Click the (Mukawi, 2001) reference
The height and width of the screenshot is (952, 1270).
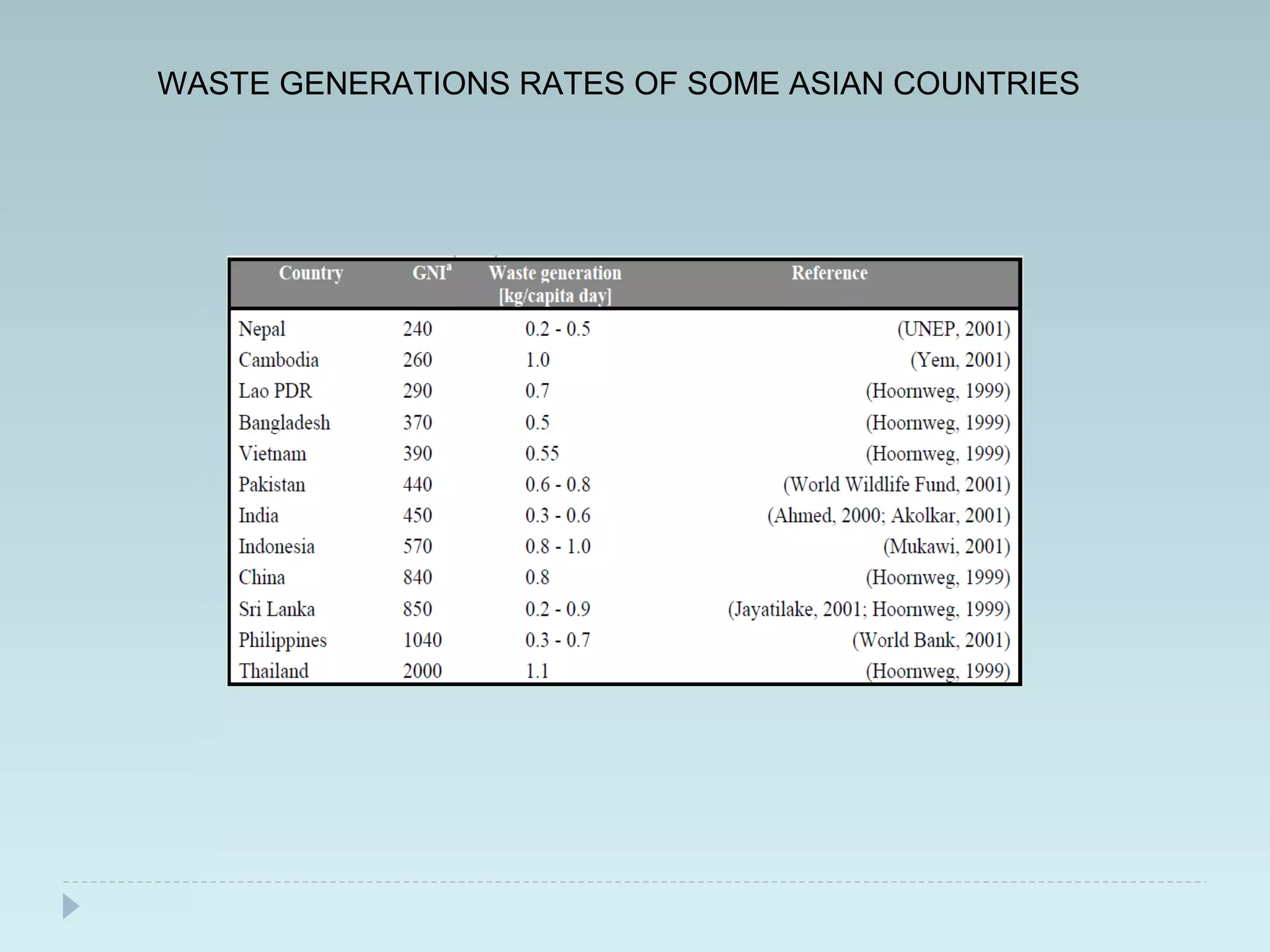coord(947,547)
